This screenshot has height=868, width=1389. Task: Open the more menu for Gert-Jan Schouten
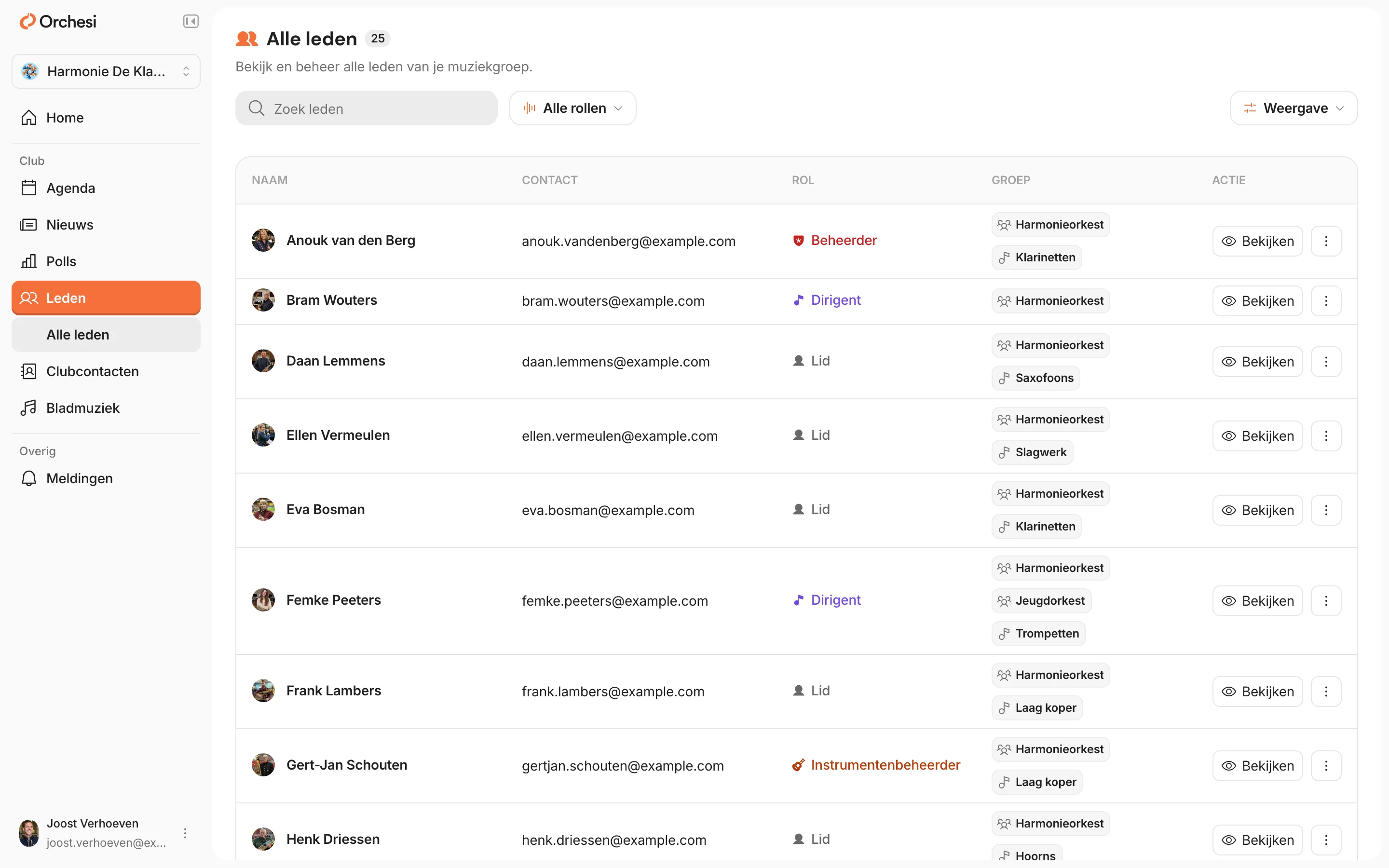click(x=1326, y=765)
